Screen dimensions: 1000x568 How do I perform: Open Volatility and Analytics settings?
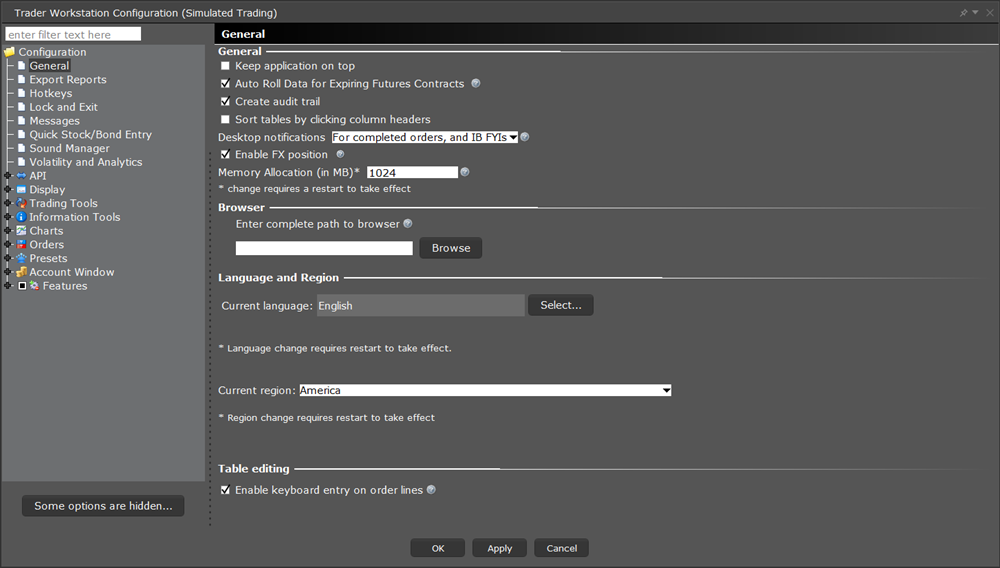(85, 162)
